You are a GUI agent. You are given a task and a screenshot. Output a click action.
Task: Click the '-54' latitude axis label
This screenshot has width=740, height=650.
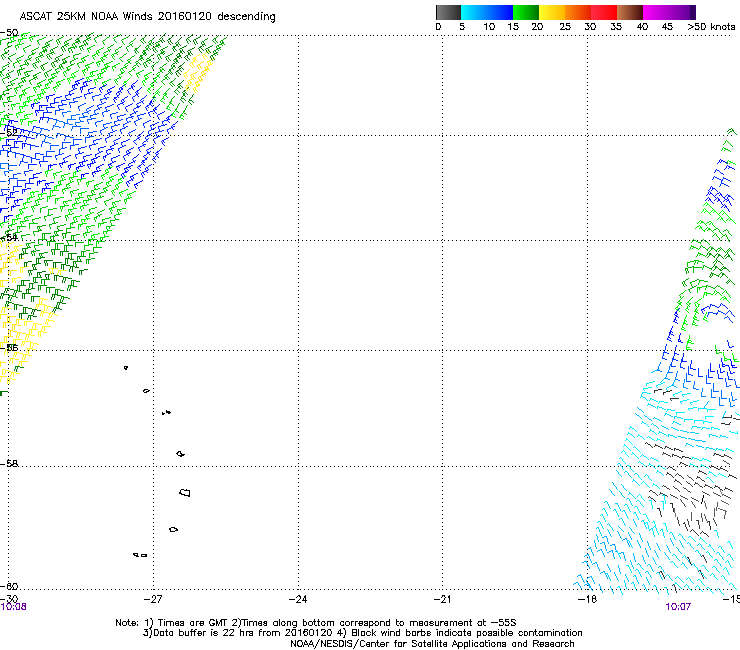pos(9,237)
